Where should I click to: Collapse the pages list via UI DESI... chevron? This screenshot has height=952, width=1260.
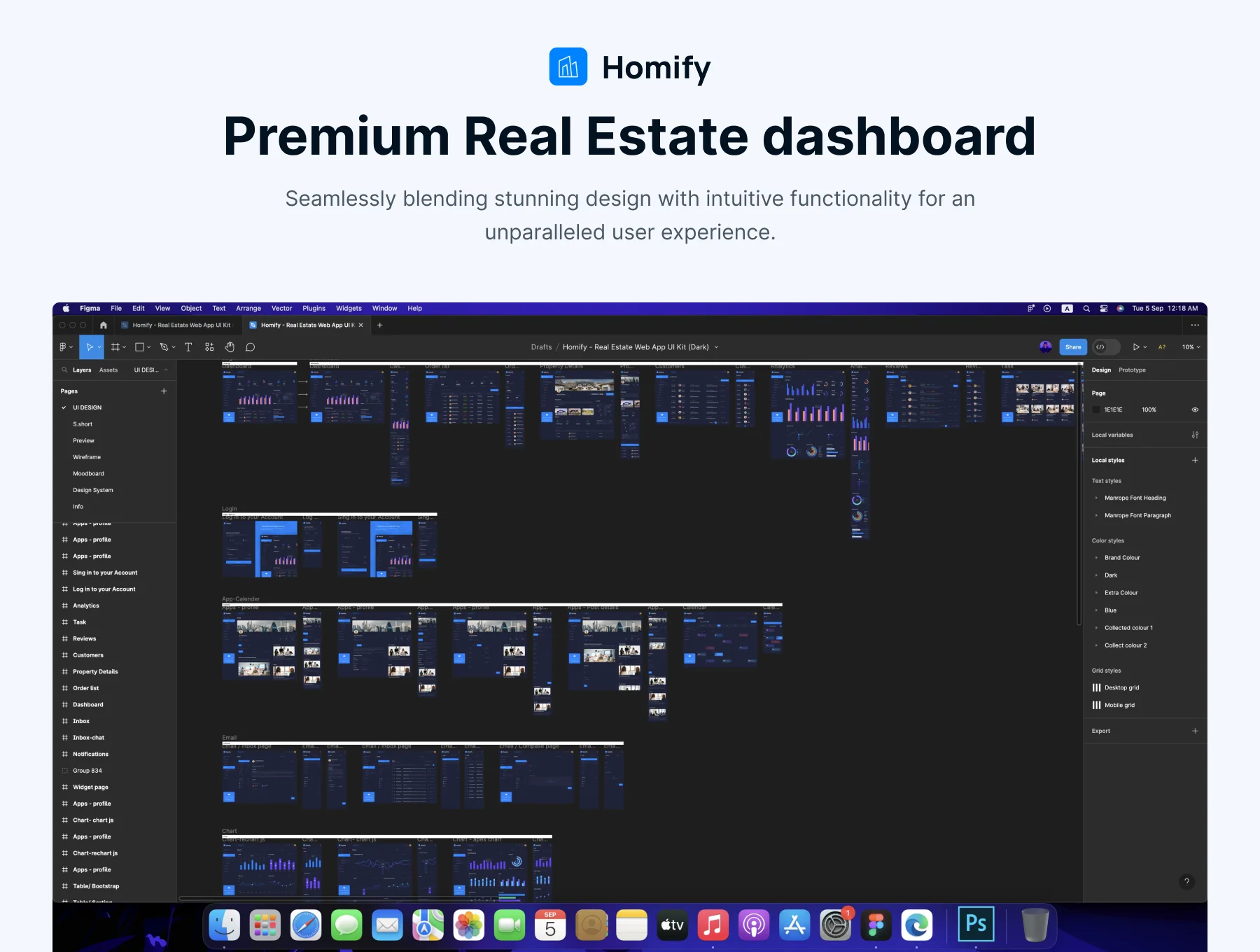(x=166, y=370)
